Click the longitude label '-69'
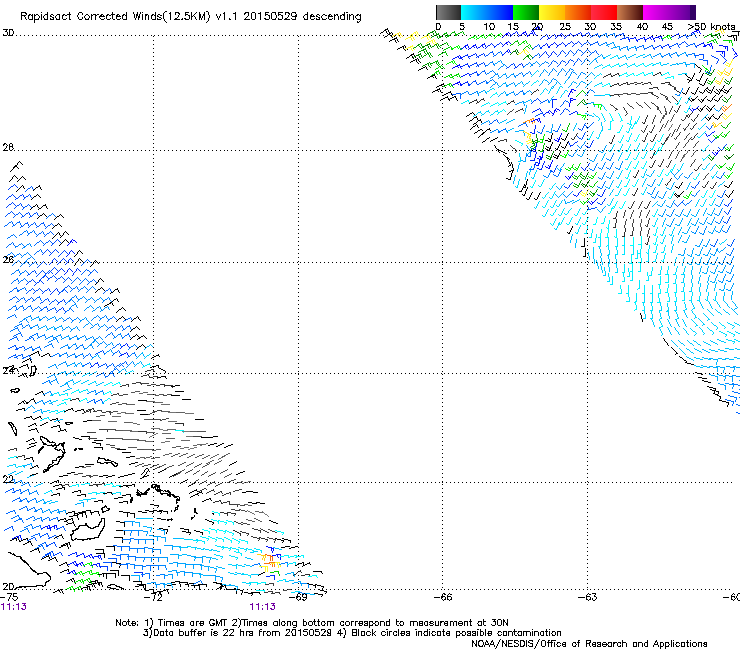 [298, 597]
